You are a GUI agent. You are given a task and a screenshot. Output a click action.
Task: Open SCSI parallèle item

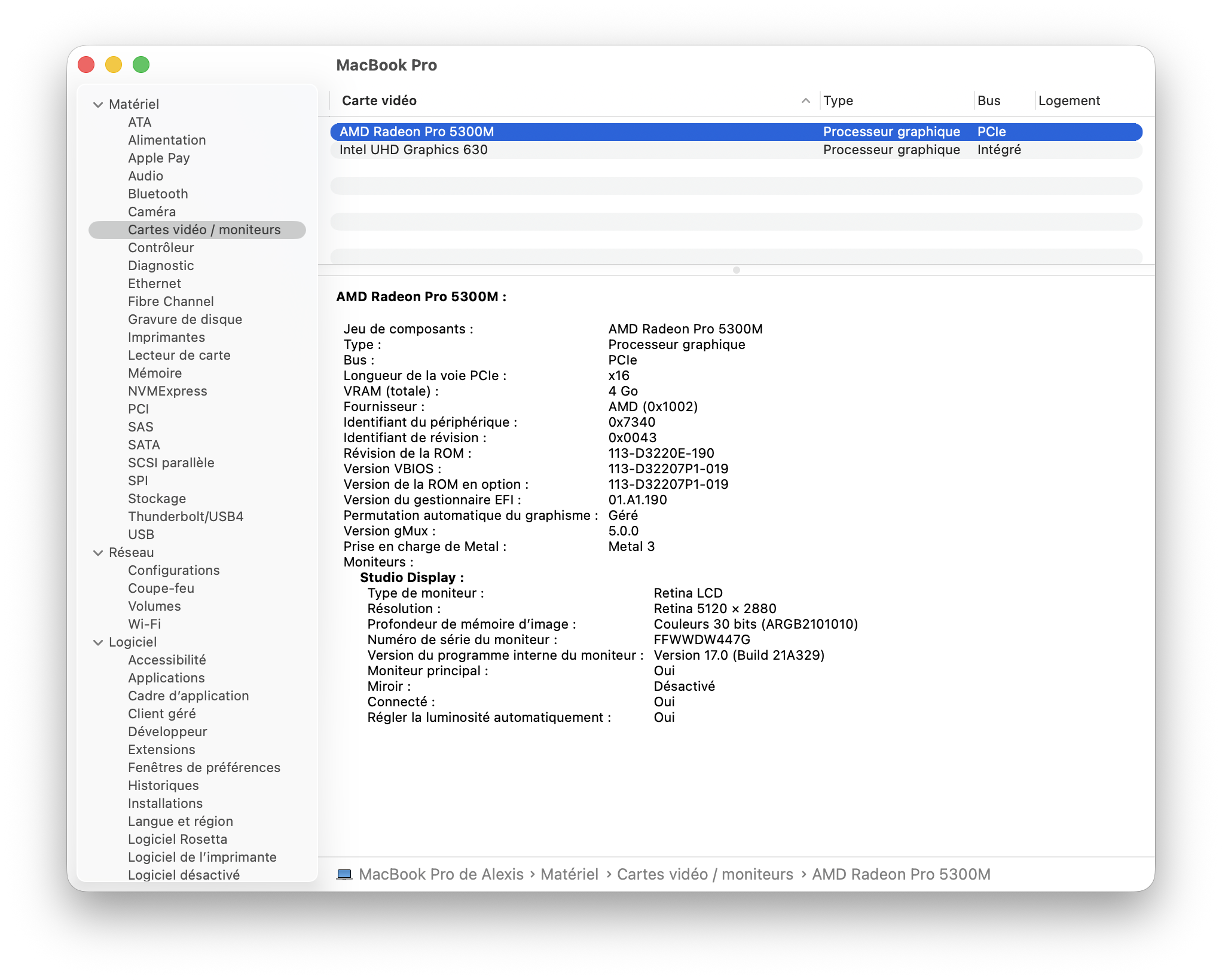(171, 463)
